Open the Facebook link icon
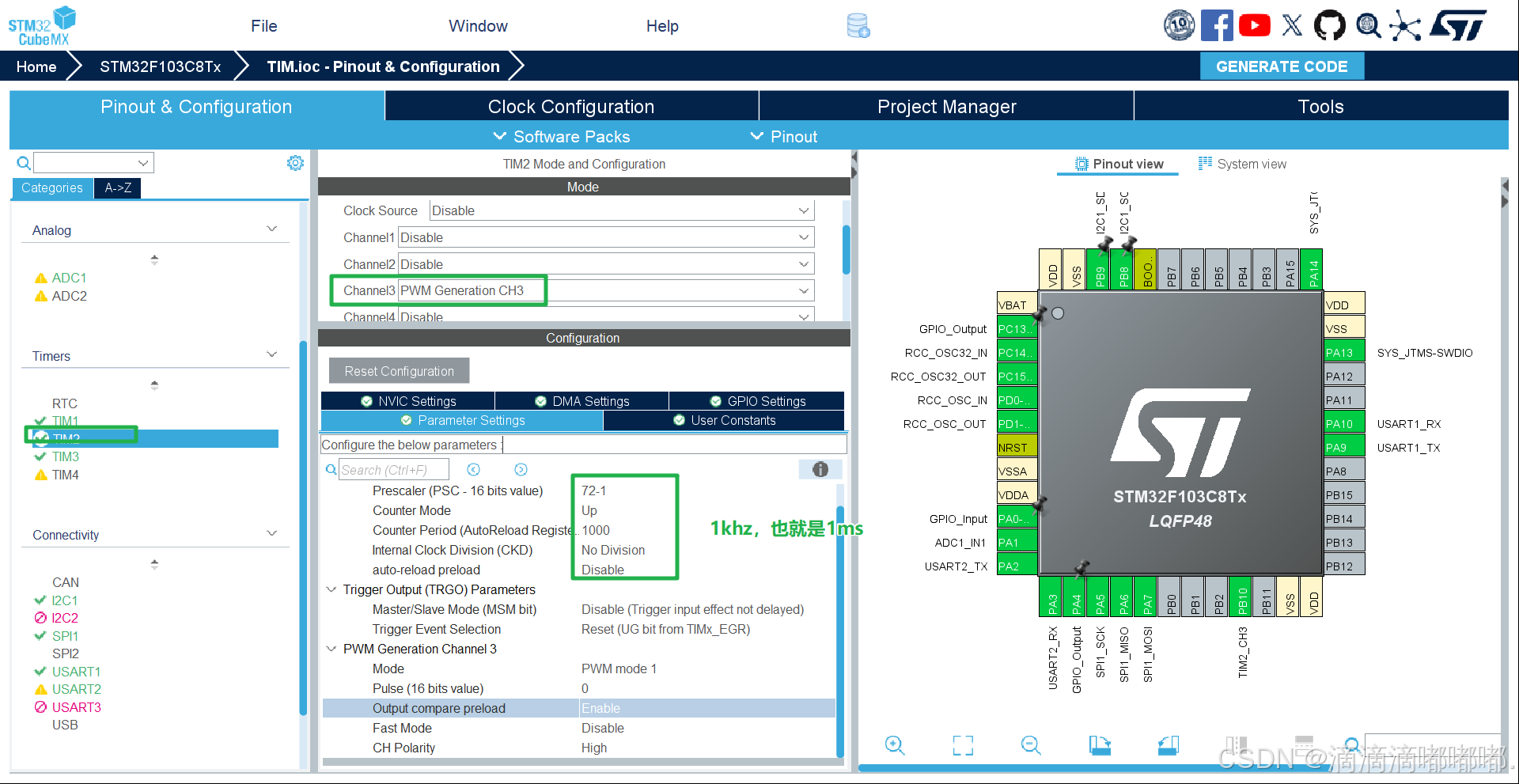Screen dimensions: 1519x784 click(x=1217, y=25)
